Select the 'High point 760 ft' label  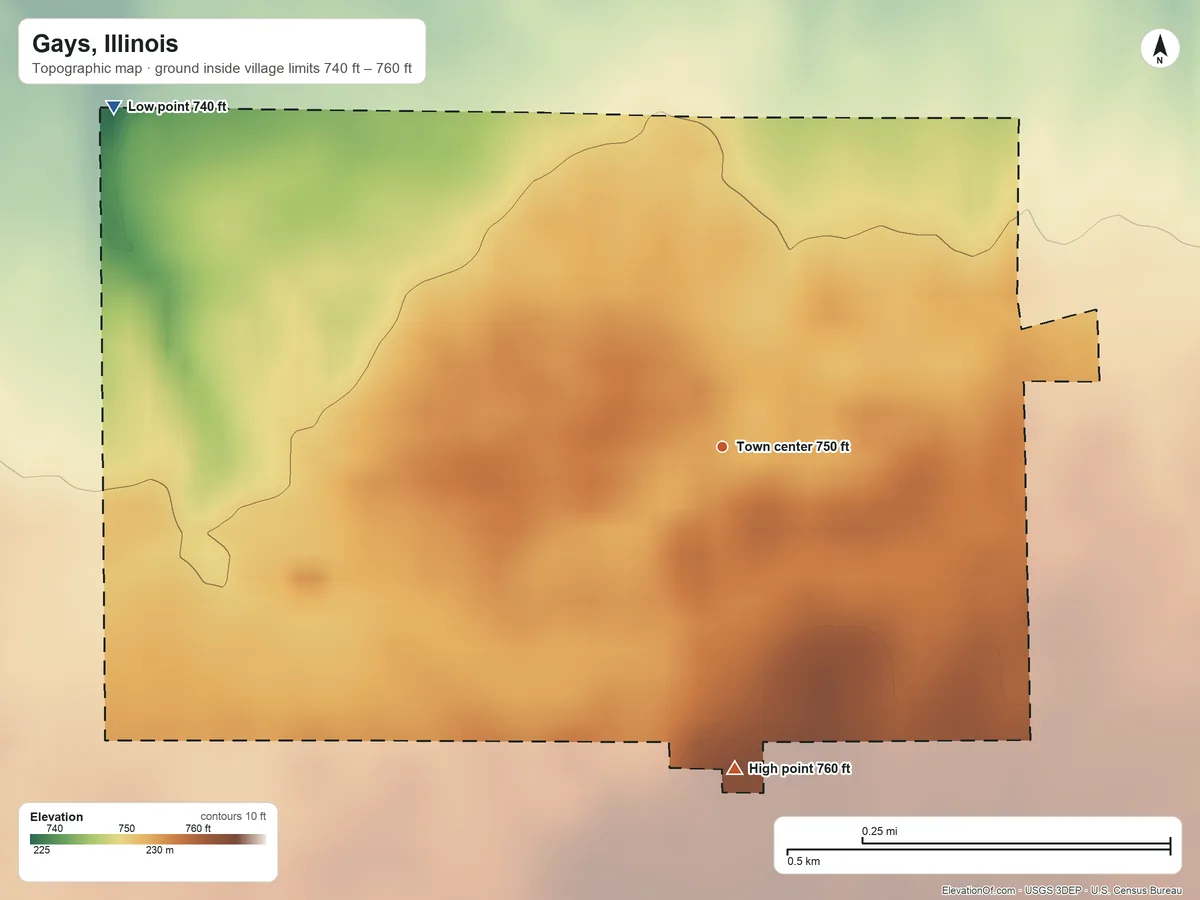click(799, 769)
